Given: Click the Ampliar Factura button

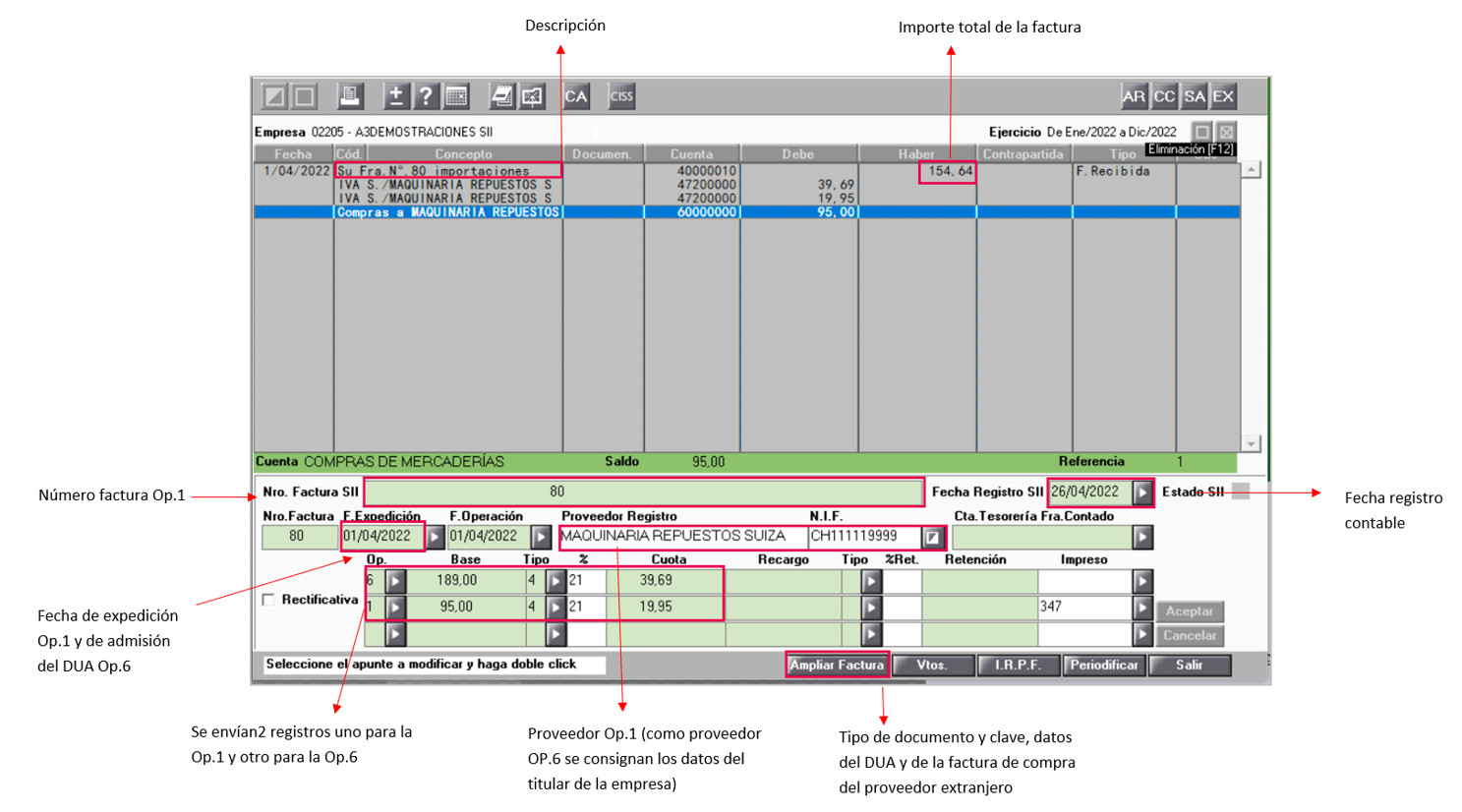Looking at the screenshot, I should click(x=838, y=666).
